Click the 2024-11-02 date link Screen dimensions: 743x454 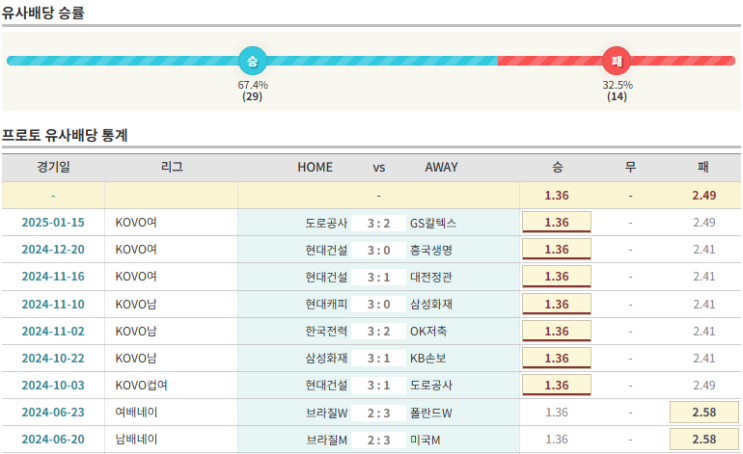point(53,331)
